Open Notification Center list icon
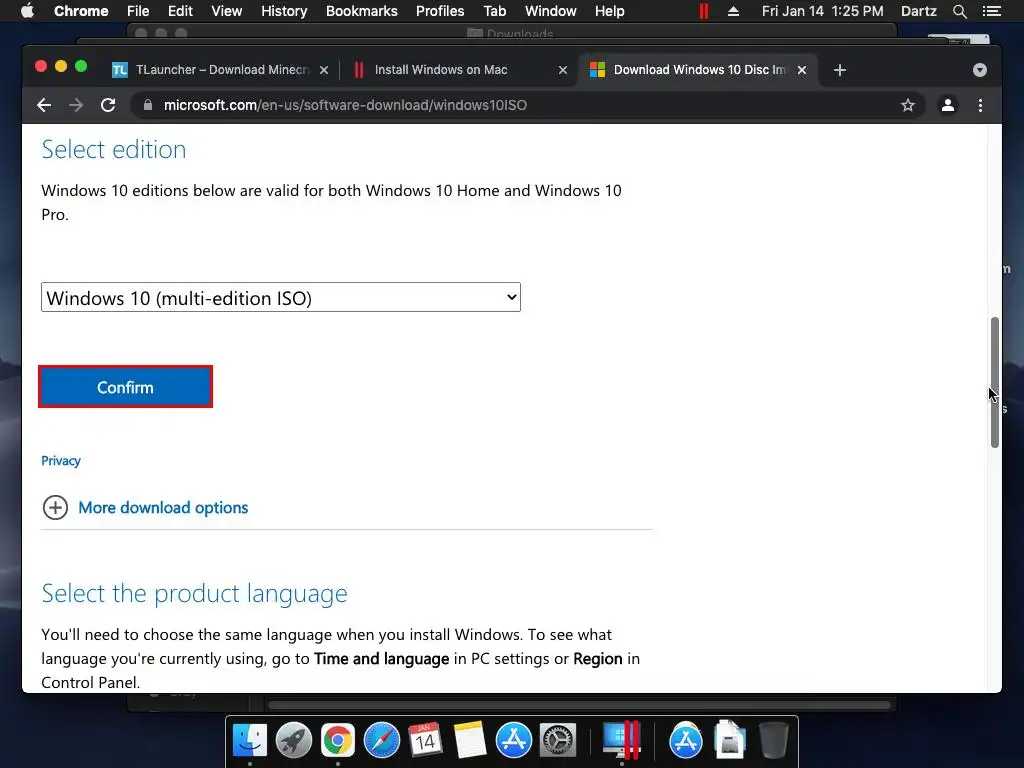1024x768 pixels. (x=991, y=11)
